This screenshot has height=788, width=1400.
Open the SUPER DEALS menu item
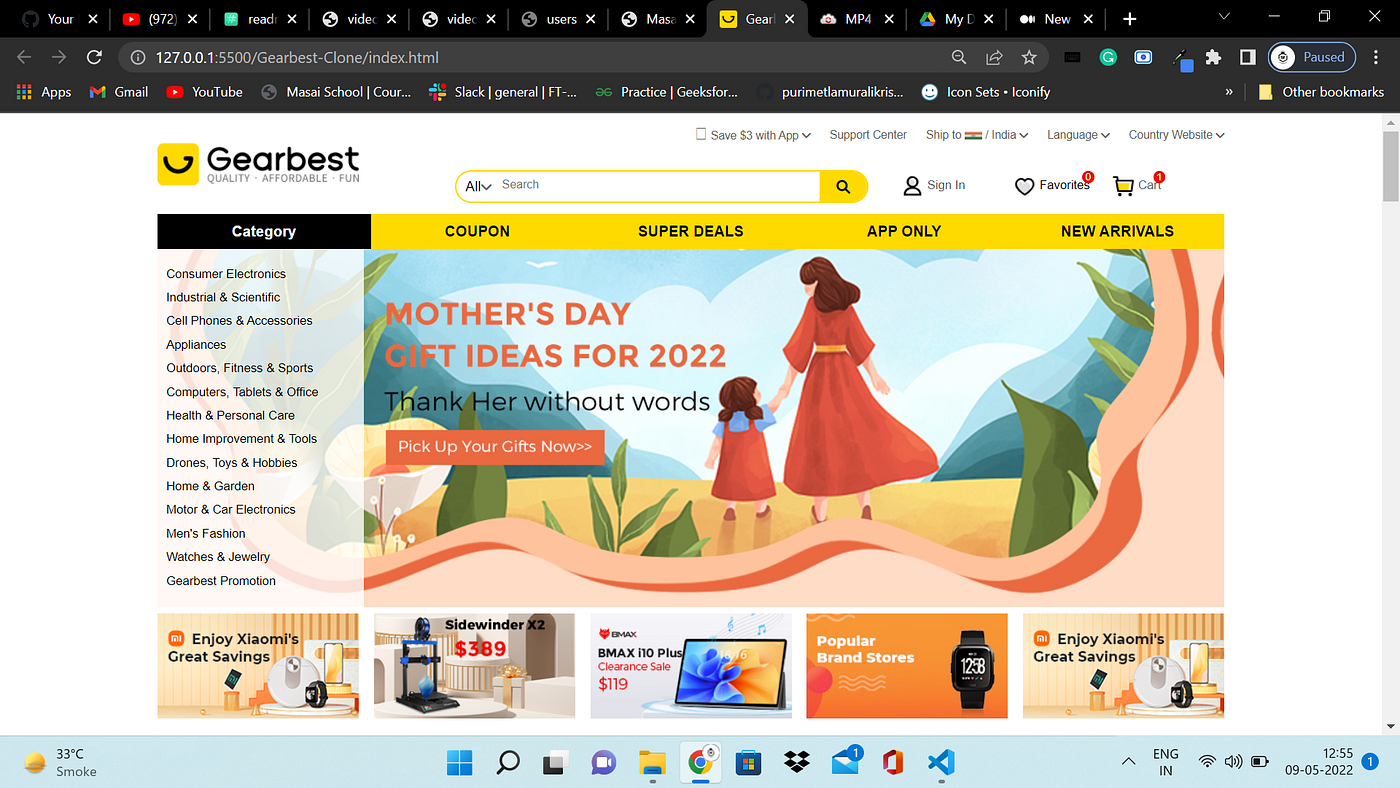[x=691, y=231]
